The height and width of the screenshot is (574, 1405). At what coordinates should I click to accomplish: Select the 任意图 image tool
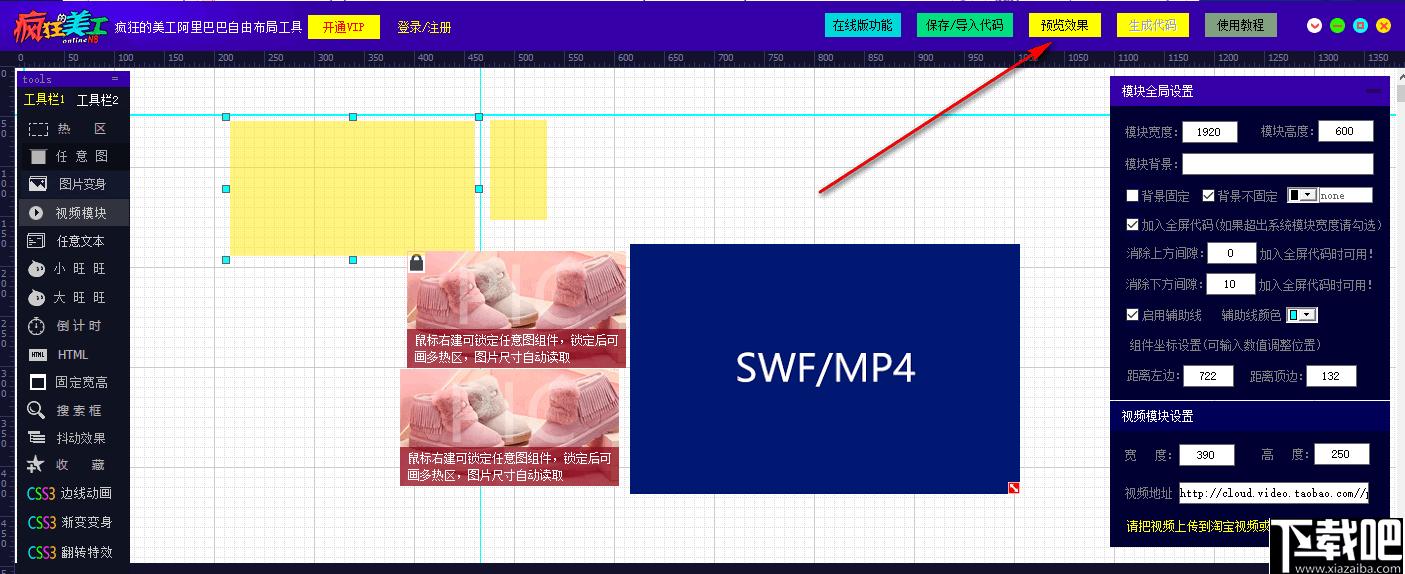coord(73,157)
